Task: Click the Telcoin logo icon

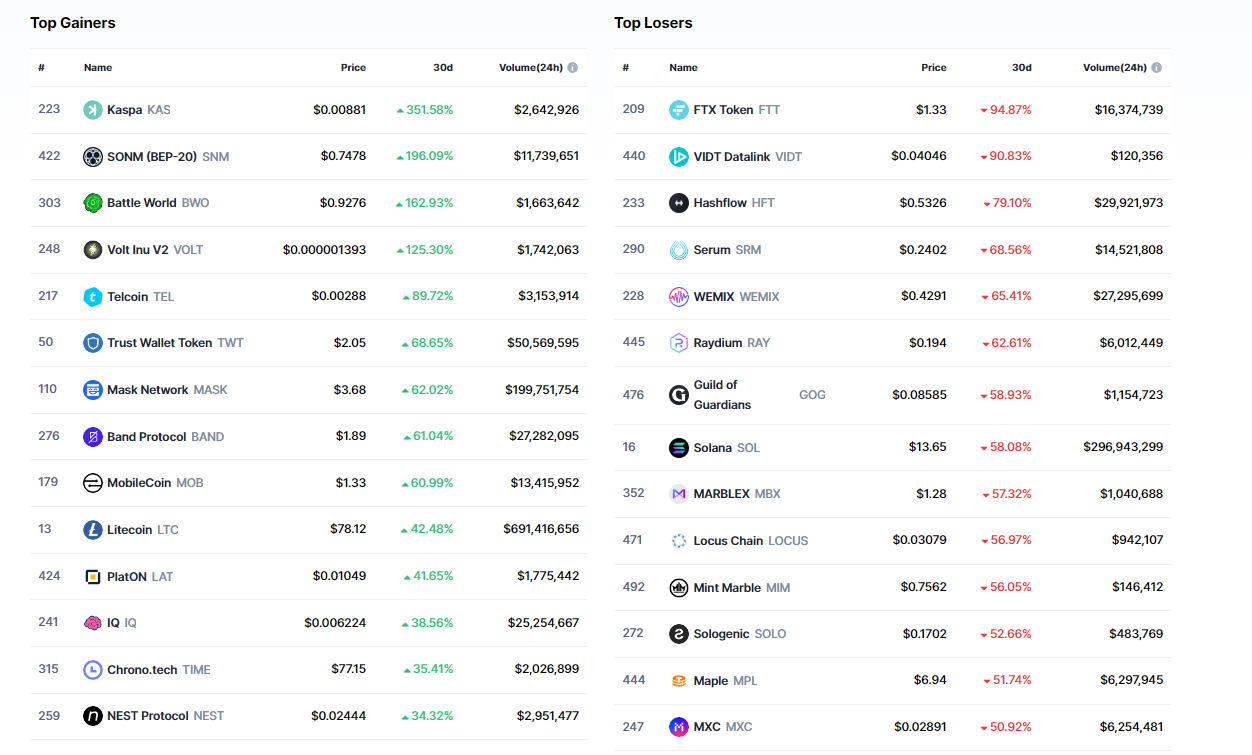Action: (92, 297)
